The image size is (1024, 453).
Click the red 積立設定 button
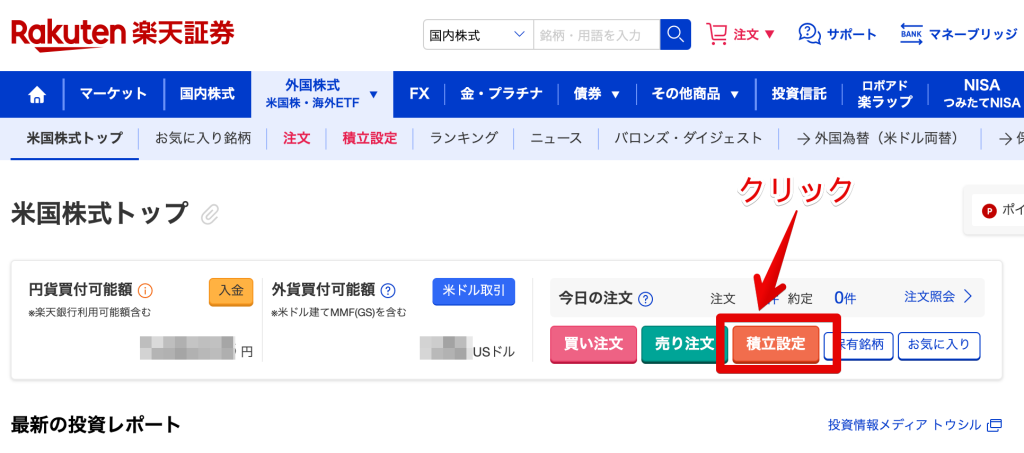pos(776,344)
